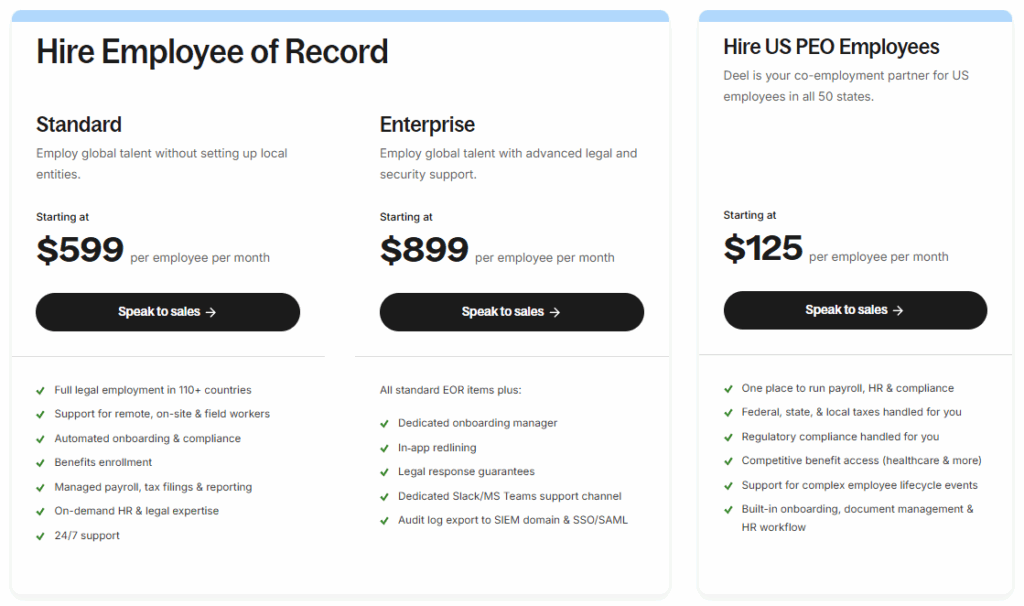Screen dimensions: 1024x606
Task: Click the Enterprise plan title
Action: tap(427, 125)
